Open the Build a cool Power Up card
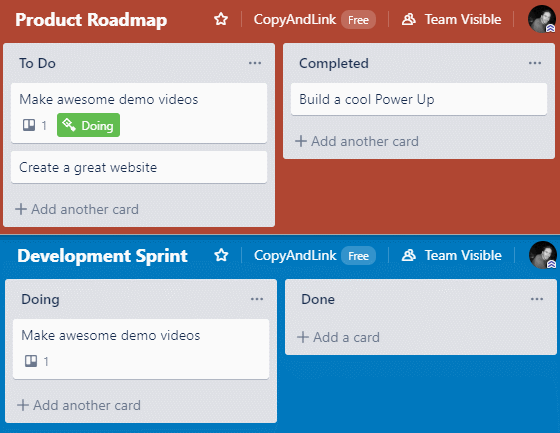 [x=419, y=99]
